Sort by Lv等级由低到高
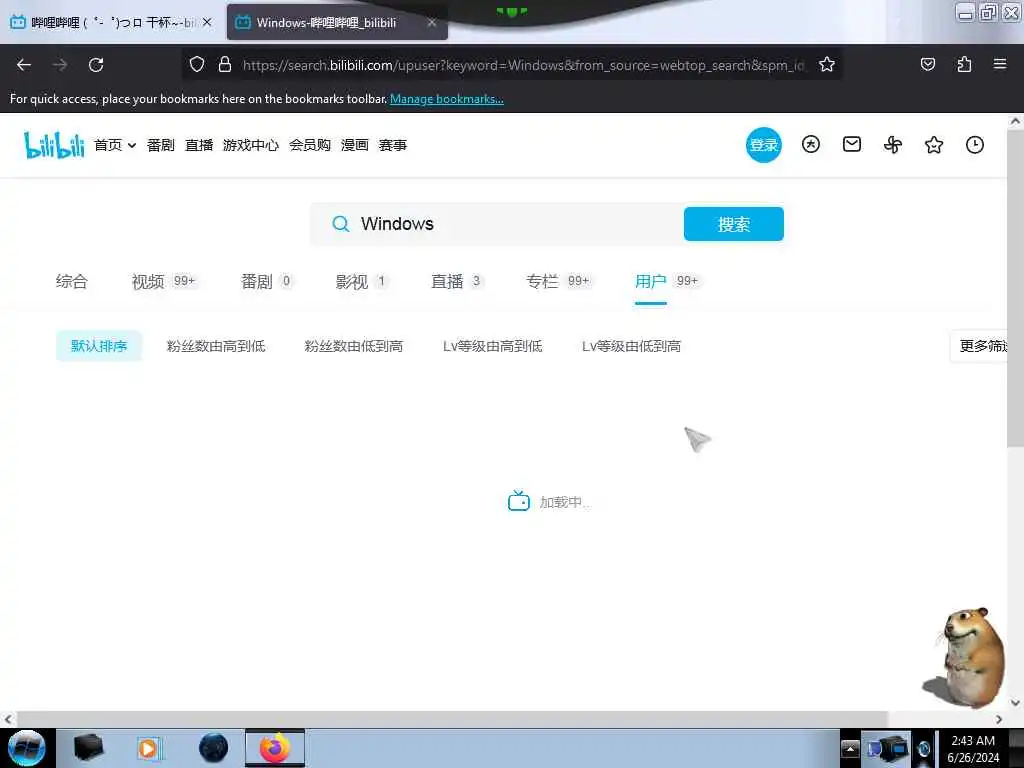The width and height of the screenshot is (1024, 768). pyautogui.click(x=631, y=346)
